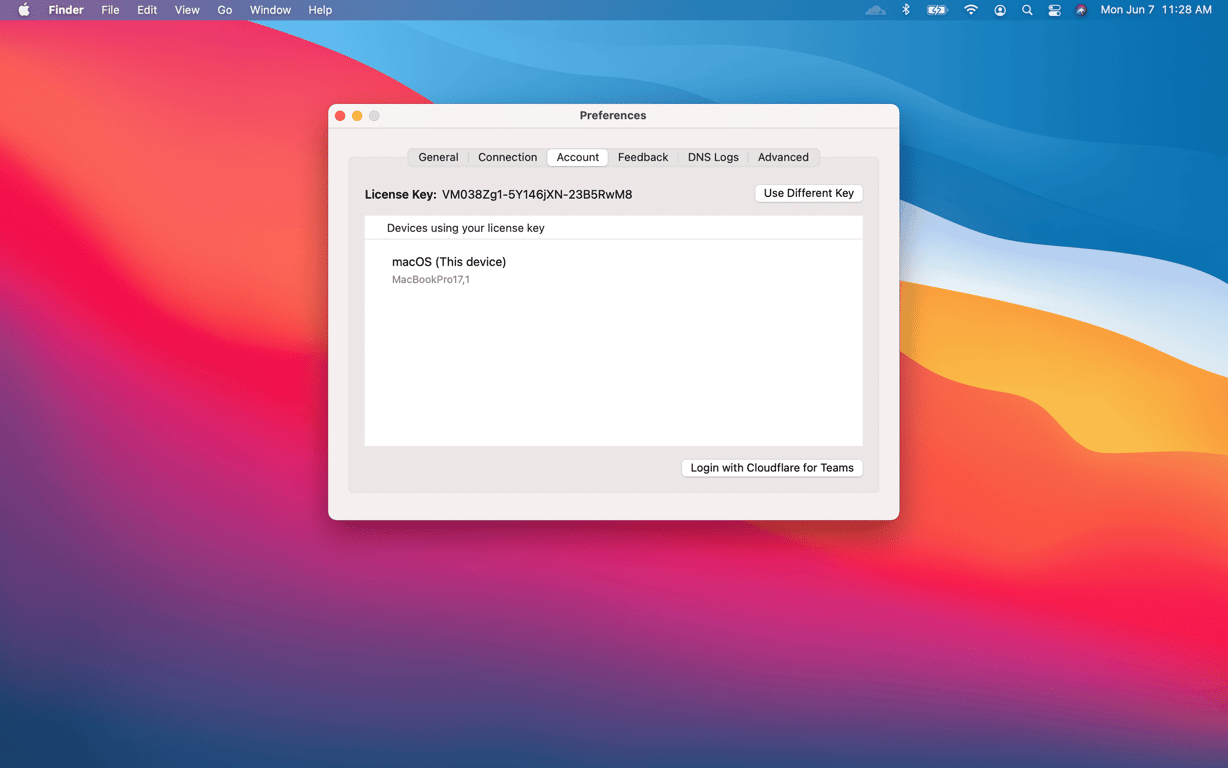Image resolution: width=1228 pixels, height=768 pixels.
Task: Click the License Key label
Action: pos(400,194)
